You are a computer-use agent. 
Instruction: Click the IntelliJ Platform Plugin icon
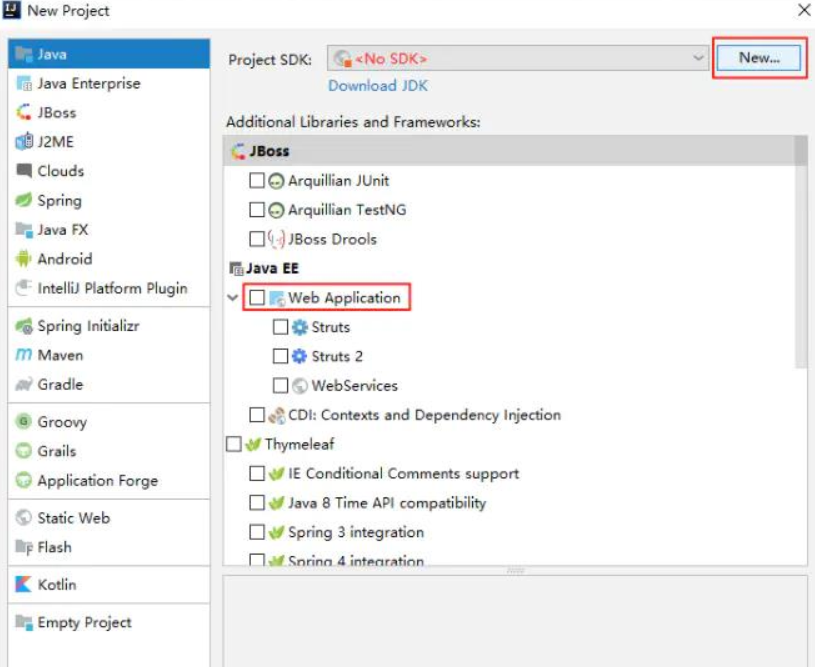pyautogui.click(x=24, y=287)
